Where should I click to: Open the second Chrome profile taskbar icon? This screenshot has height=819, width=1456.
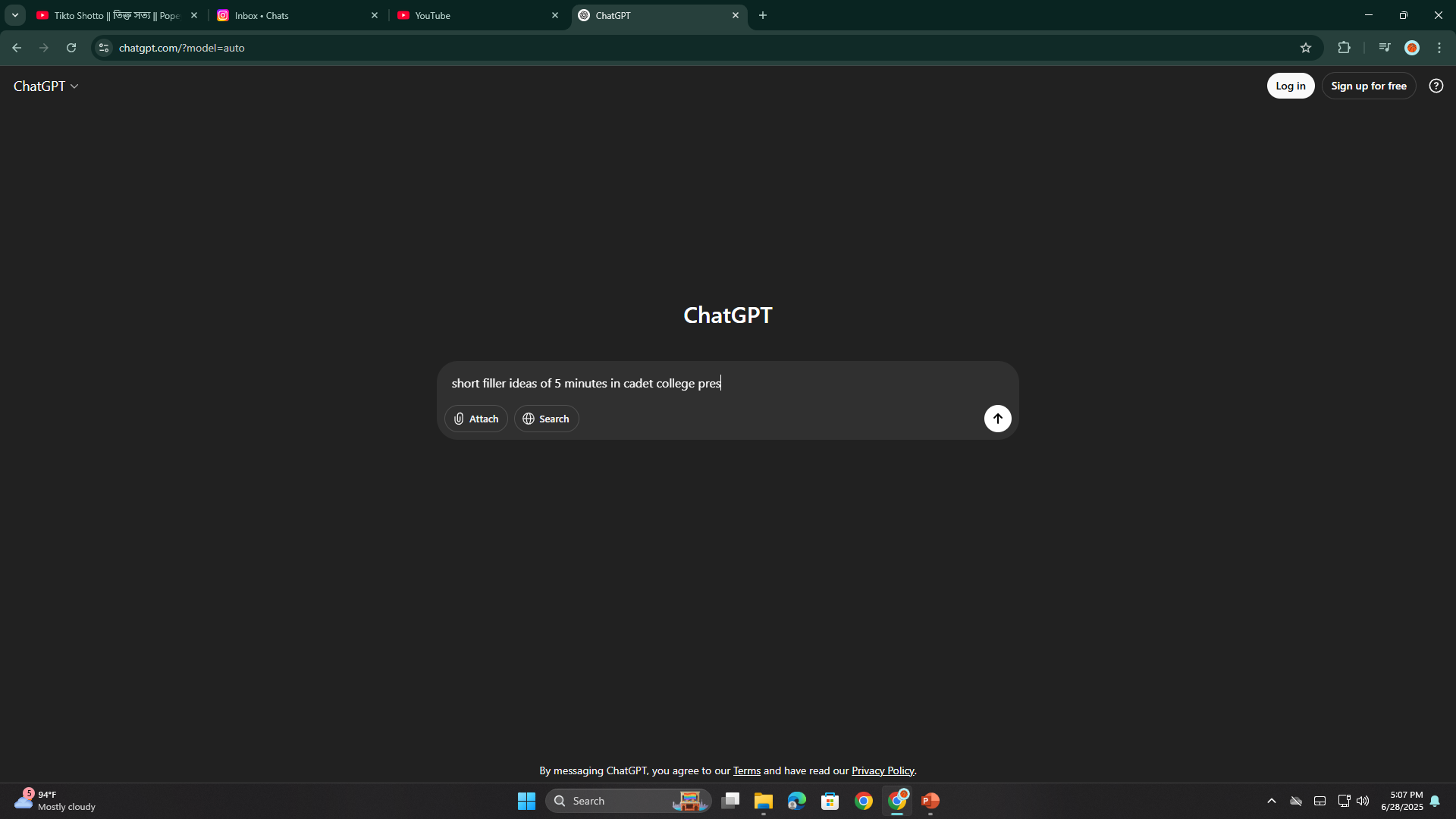(x=897, y=801)
